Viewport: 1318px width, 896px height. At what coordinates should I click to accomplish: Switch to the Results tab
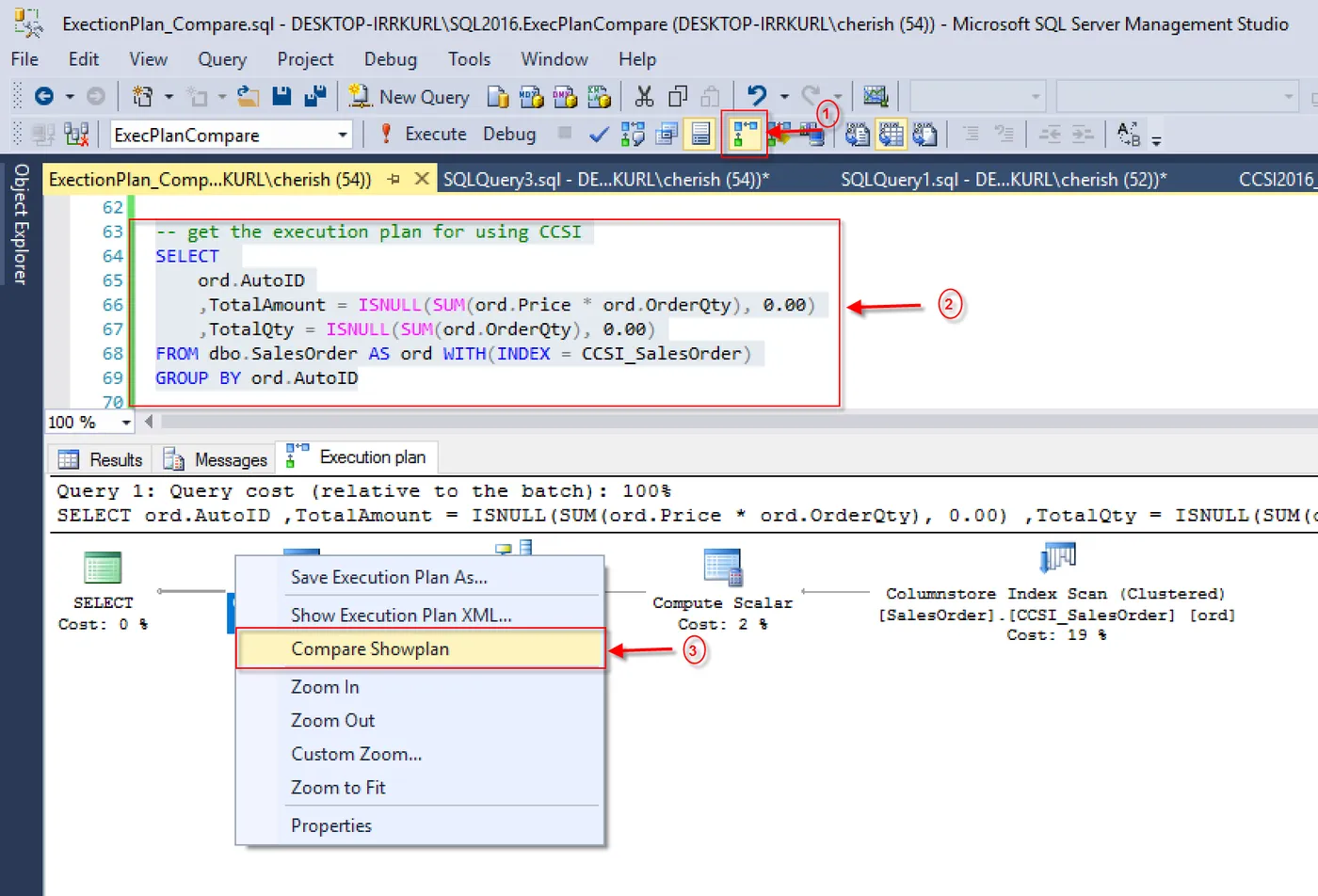point(101,459)
